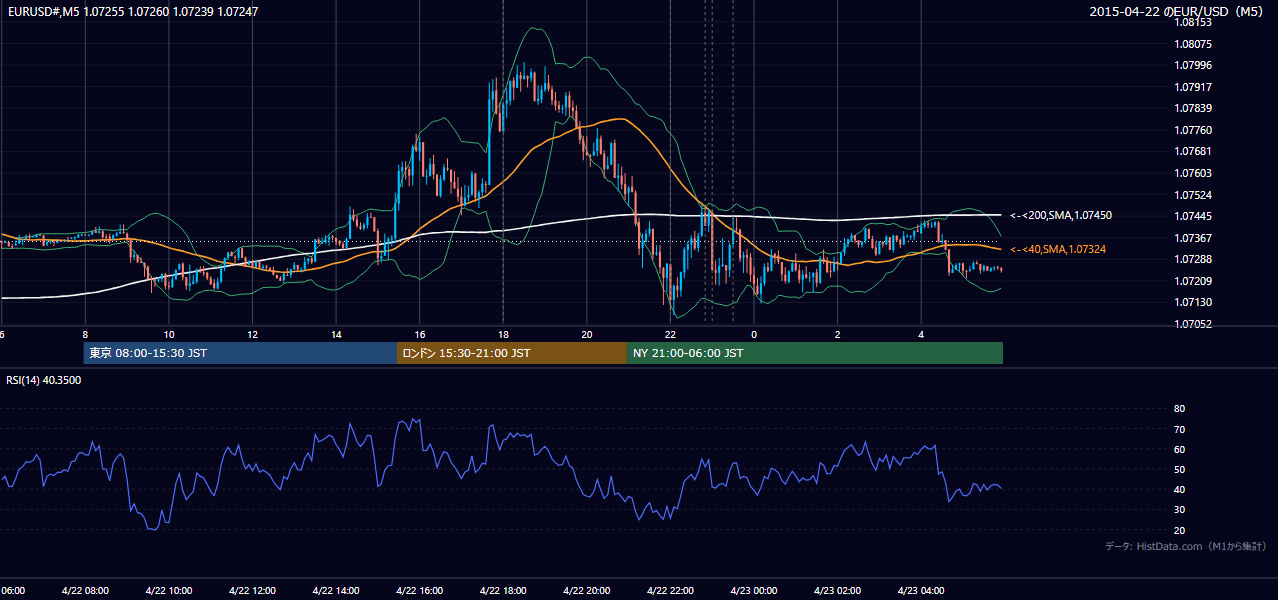This screenshot has width=1278, height=600.
Task: Click bottom time label 4/22 12:00
Action: pyautogui.click(x=253, y=591)
